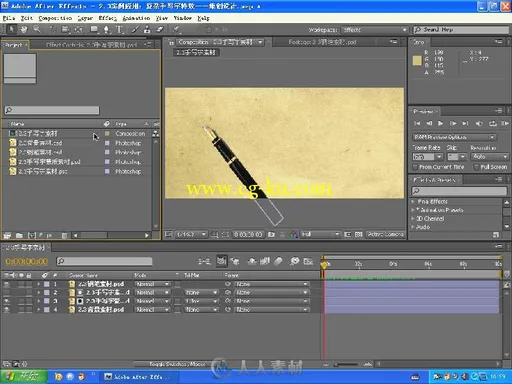Take snapshot with camera icon in viewer
The image size is (512, 384).
pos(272,234)
